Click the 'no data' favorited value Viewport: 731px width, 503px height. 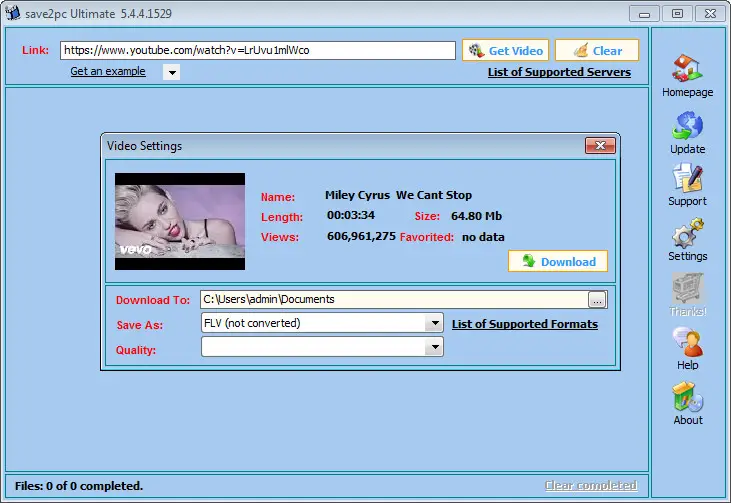(483, 237)
